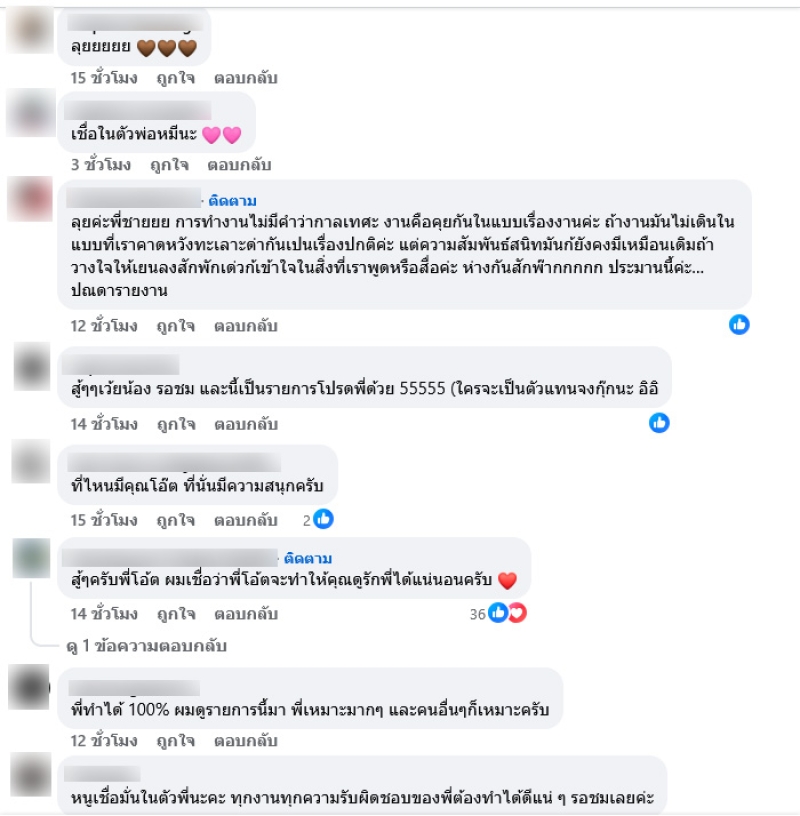800x816 pixels.
Task: Like the พี่ทำได้ 100% comment via ถูกใจ
Action: (176, 741)
